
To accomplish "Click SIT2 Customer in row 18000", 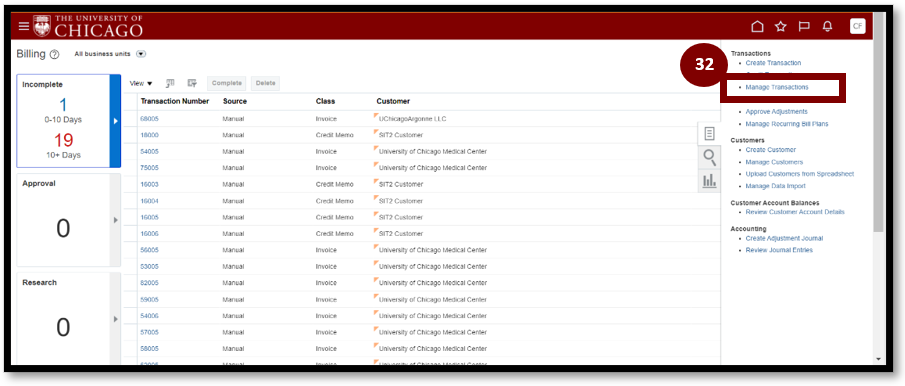I will point(401,135).
